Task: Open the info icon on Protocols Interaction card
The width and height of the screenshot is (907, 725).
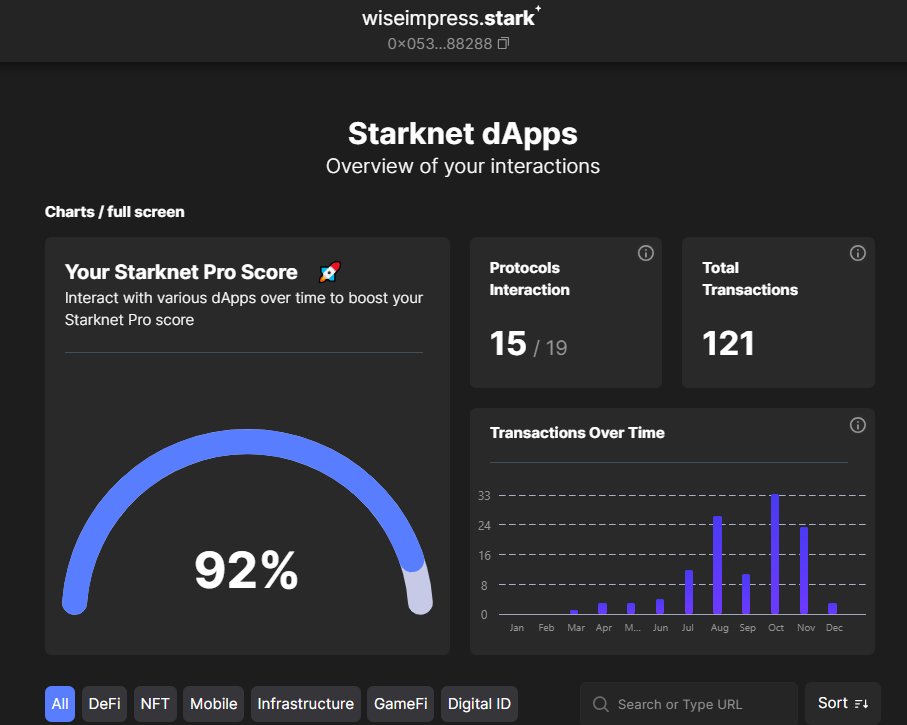Action: coord(645,253)
